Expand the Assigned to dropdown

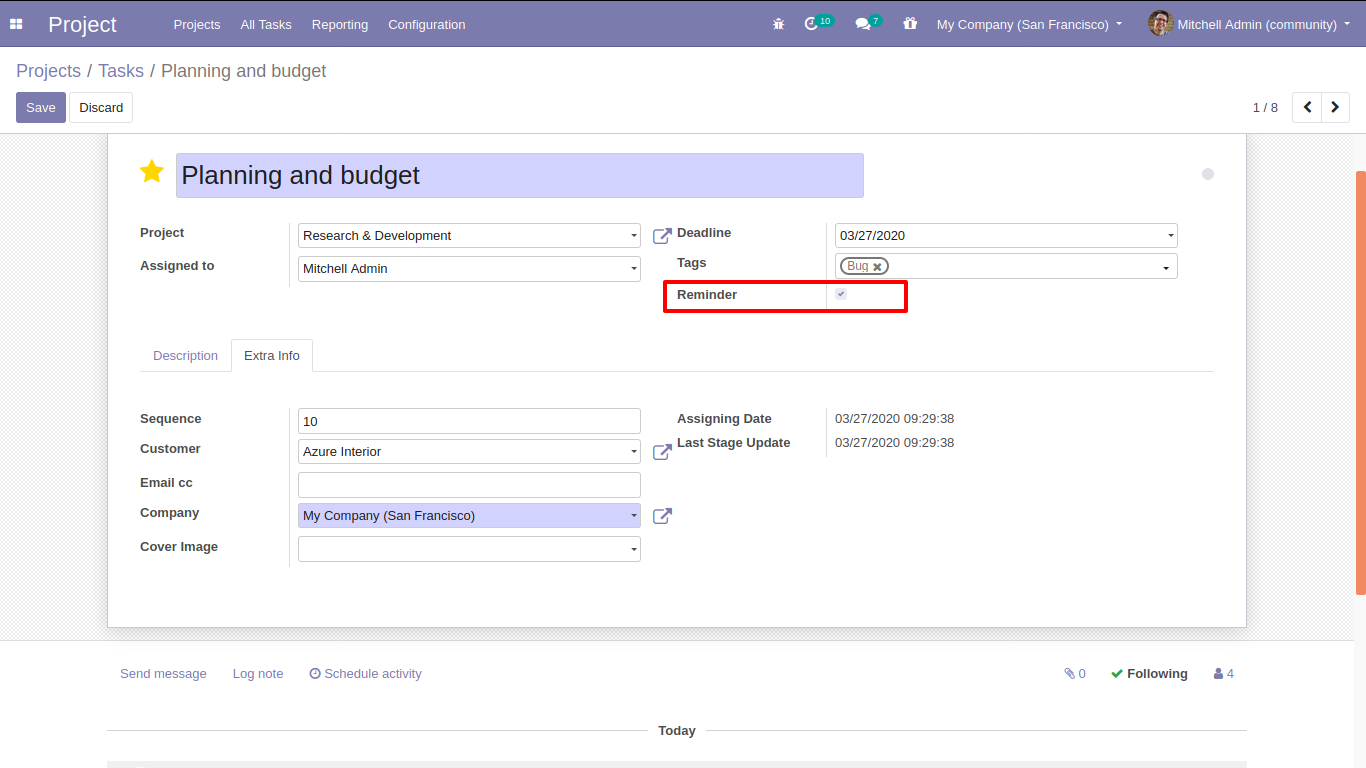click(633, 269)
